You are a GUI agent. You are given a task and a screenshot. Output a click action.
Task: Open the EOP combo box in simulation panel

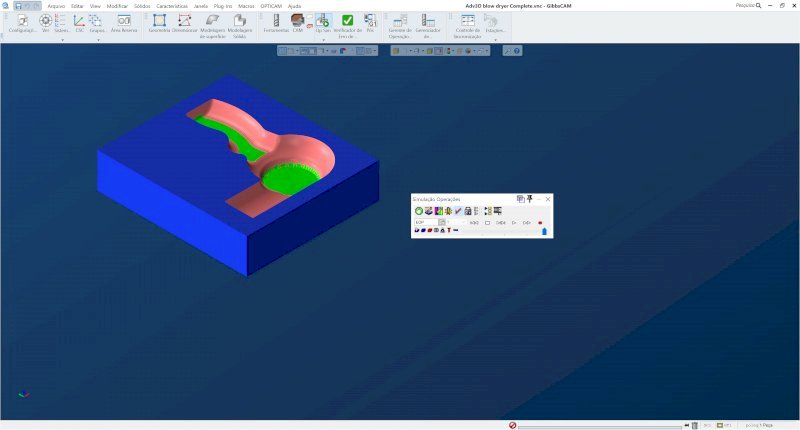(430, 222)
